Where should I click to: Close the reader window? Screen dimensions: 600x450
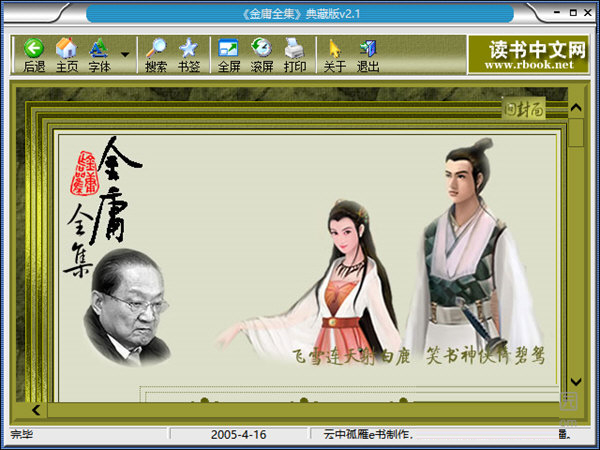pos(588,13)
